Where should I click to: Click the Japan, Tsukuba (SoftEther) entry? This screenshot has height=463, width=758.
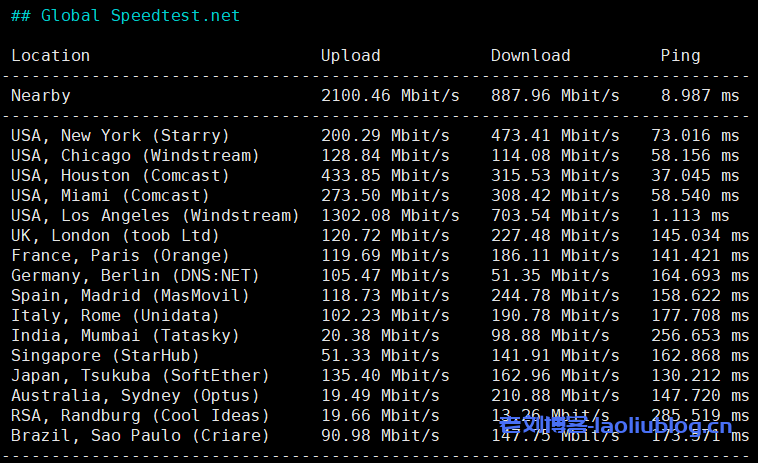tap(140, 376)
